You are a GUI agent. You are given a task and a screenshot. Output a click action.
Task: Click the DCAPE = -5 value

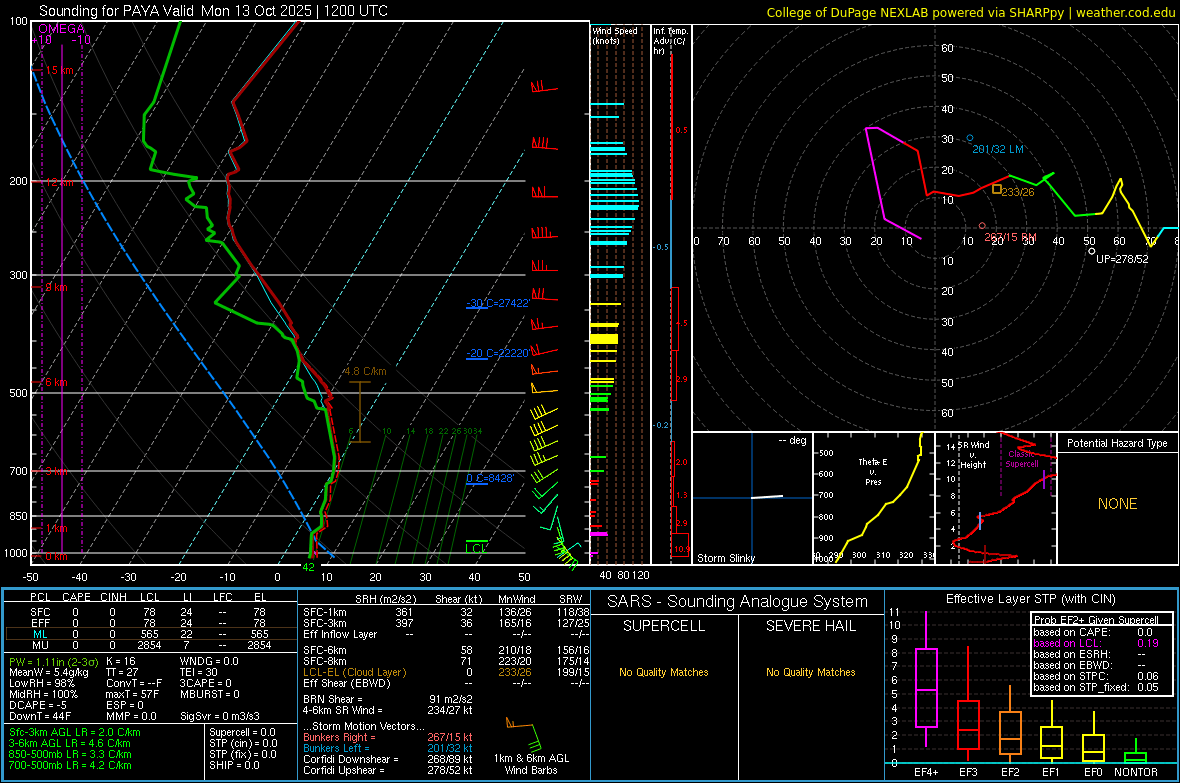pos(38,705)
